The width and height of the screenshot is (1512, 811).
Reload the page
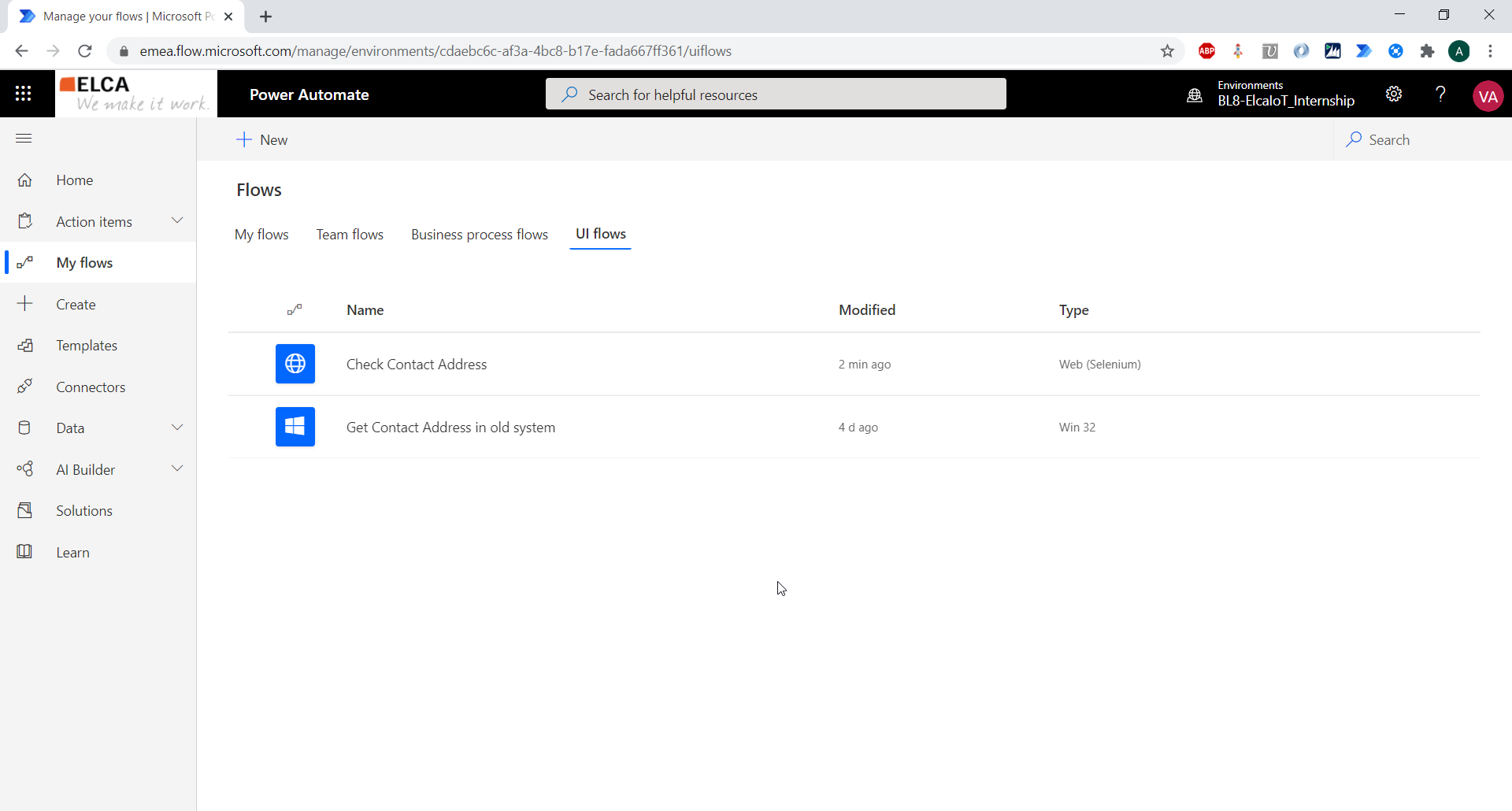85,51
